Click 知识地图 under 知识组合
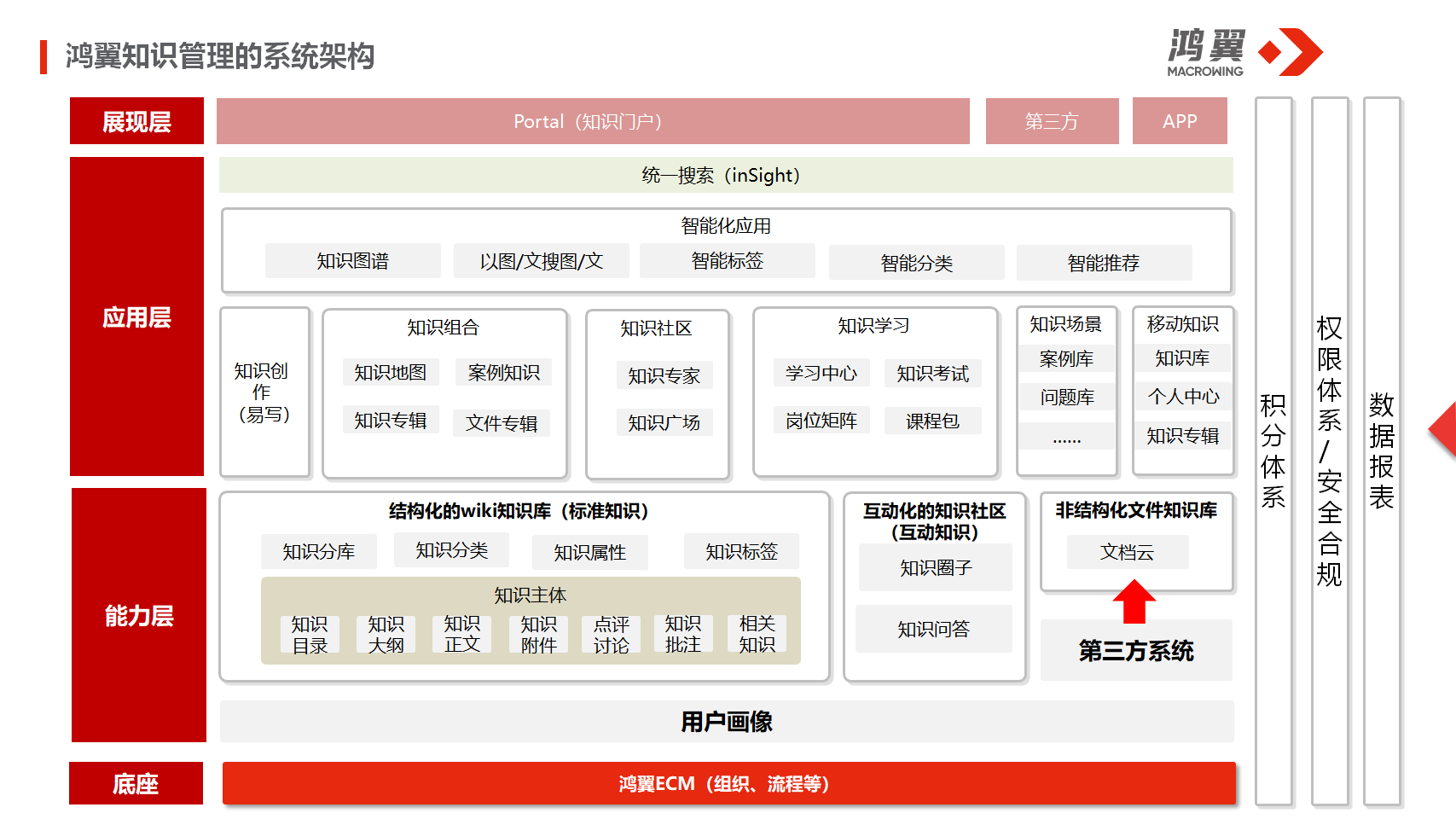 [x=390, y=372]
